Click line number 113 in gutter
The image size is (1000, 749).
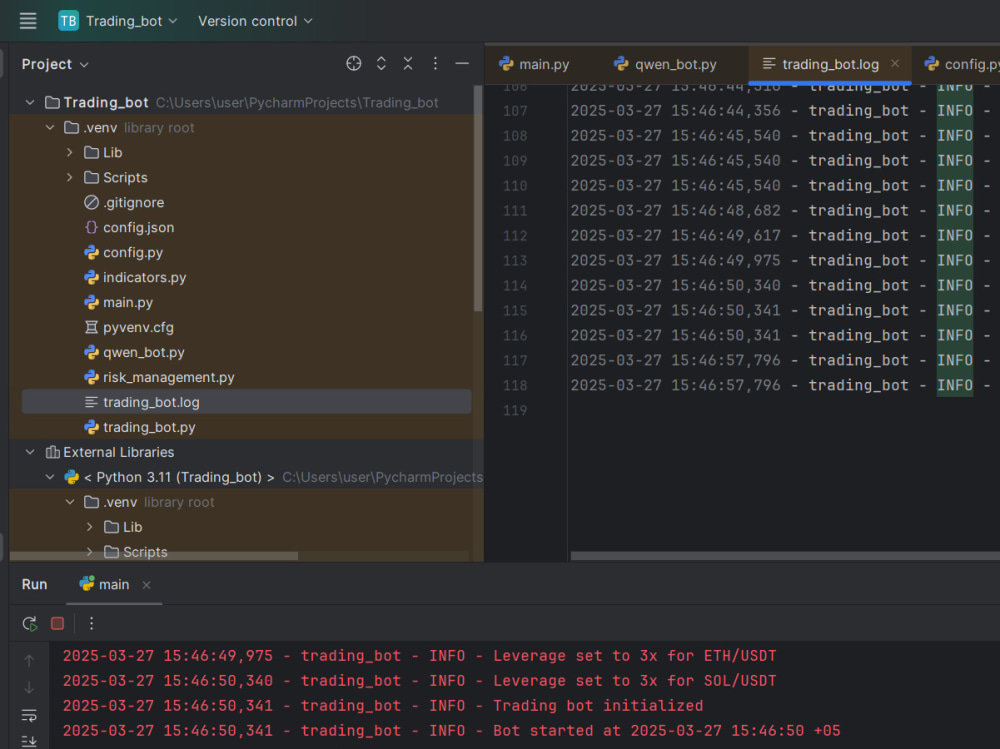(x=515, y=261)
